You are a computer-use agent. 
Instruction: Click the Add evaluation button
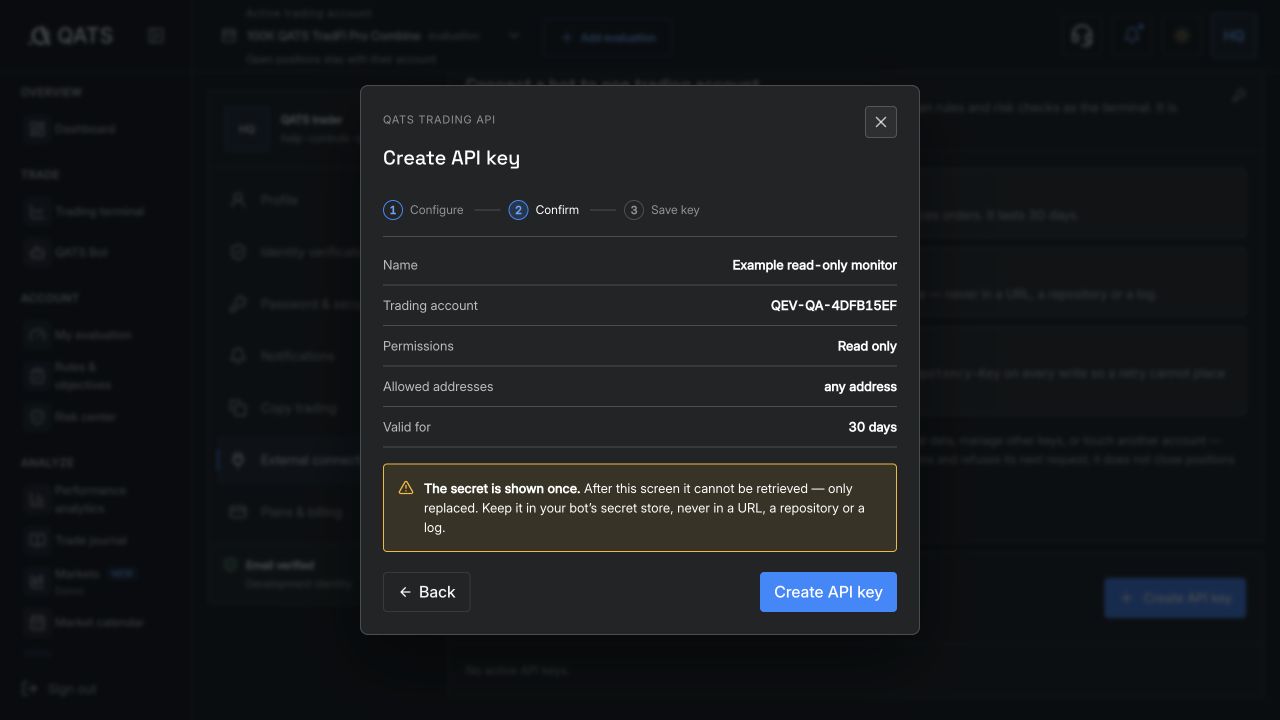pyautogui.click(x=608, y=38)
